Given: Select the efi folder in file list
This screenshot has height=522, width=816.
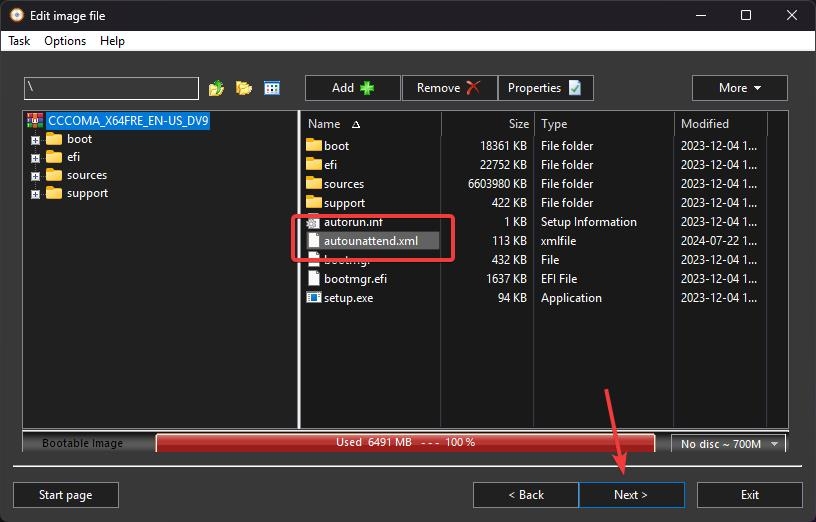Looking at the screenshot, I should (330, 164).
